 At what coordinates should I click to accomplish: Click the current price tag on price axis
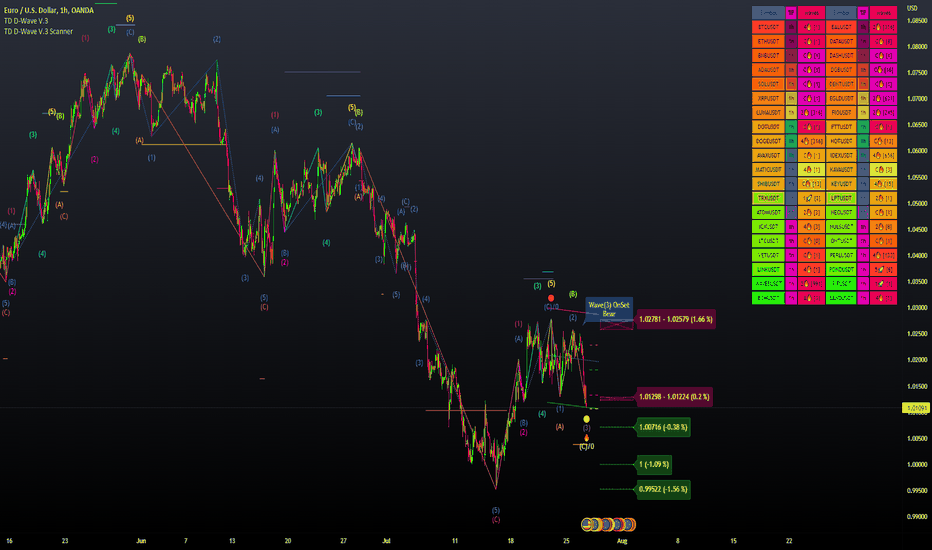pos(915,408)
